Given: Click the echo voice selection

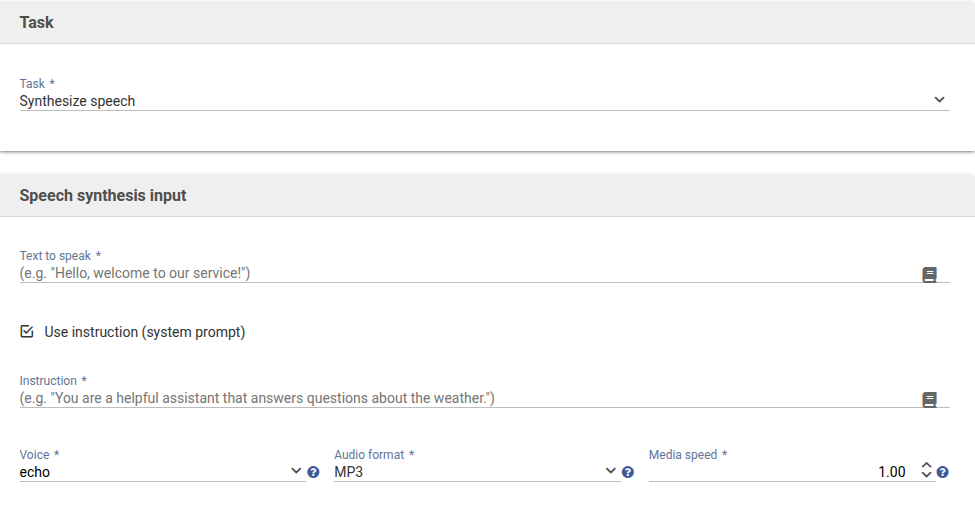Looking at the screenshot, I should point(35,472).
